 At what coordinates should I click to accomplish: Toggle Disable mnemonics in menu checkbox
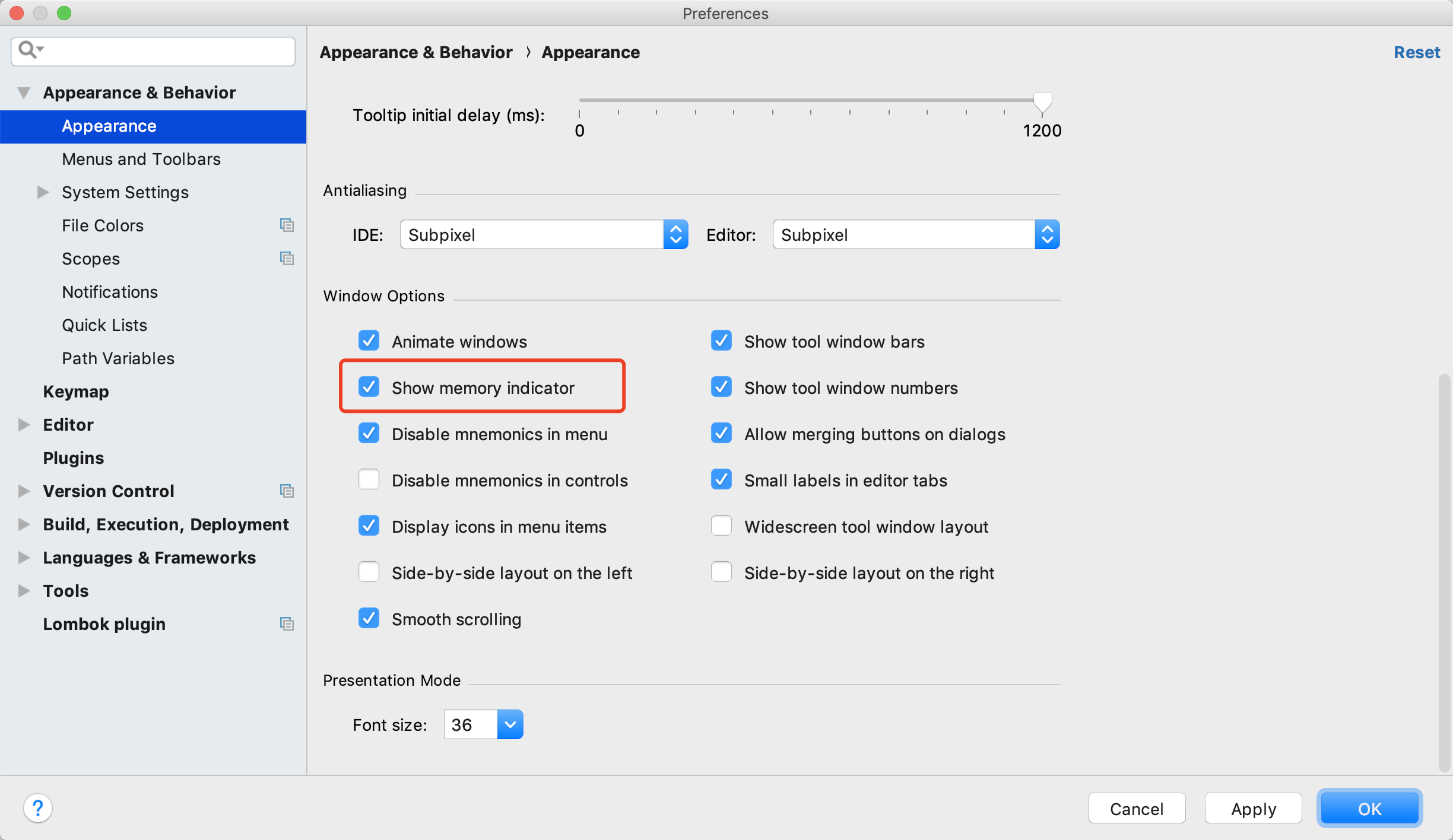pos(369,433)
